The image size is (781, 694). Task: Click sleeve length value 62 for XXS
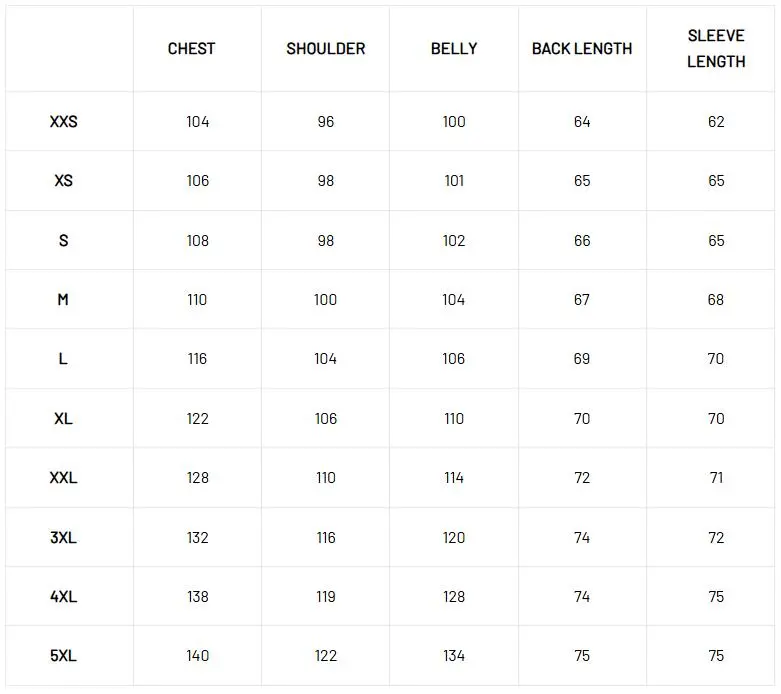coord(716,122)
